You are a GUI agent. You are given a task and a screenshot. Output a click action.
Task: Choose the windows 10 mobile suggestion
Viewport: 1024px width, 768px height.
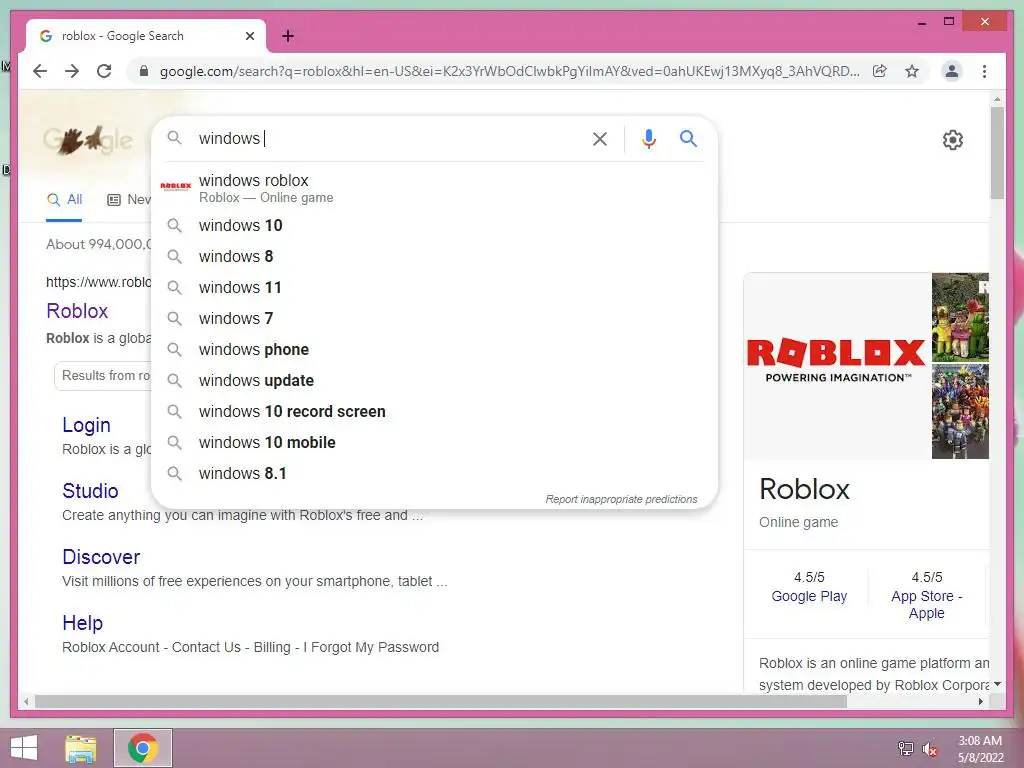point(434,443)
